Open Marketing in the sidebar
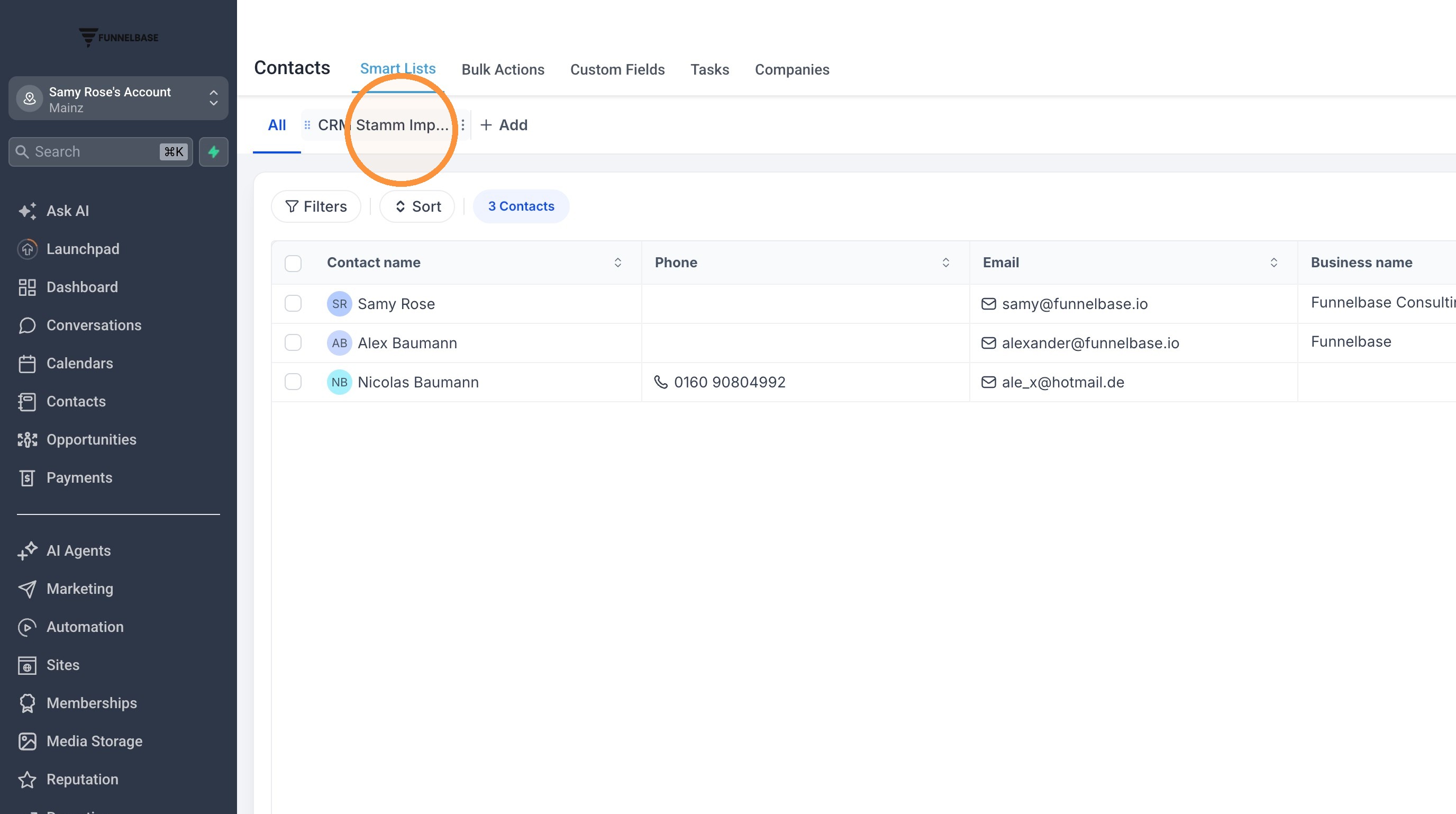The image size is (1456, 814). pyautogui.click(x=66, y=589)
